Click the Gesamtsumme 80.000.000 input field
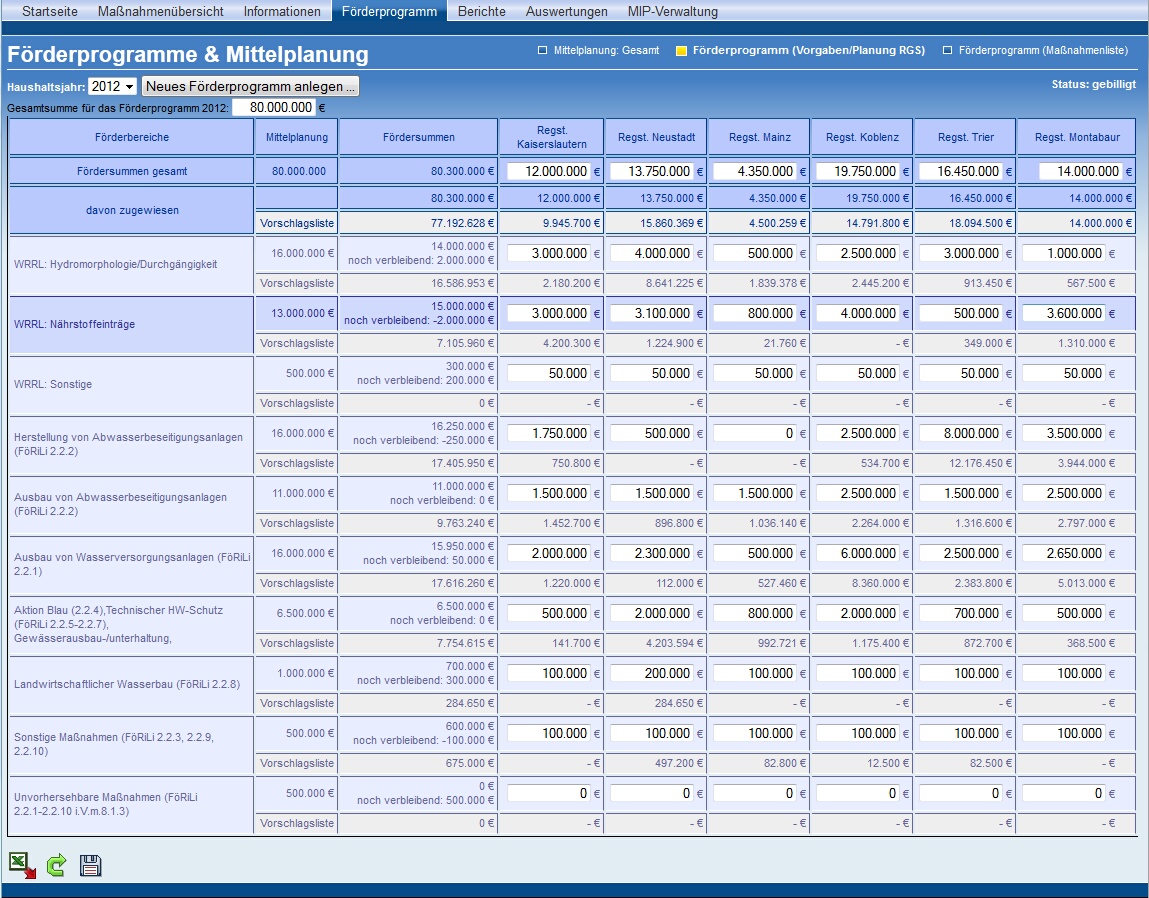1149x898 pixels. [x=274, y=108]
